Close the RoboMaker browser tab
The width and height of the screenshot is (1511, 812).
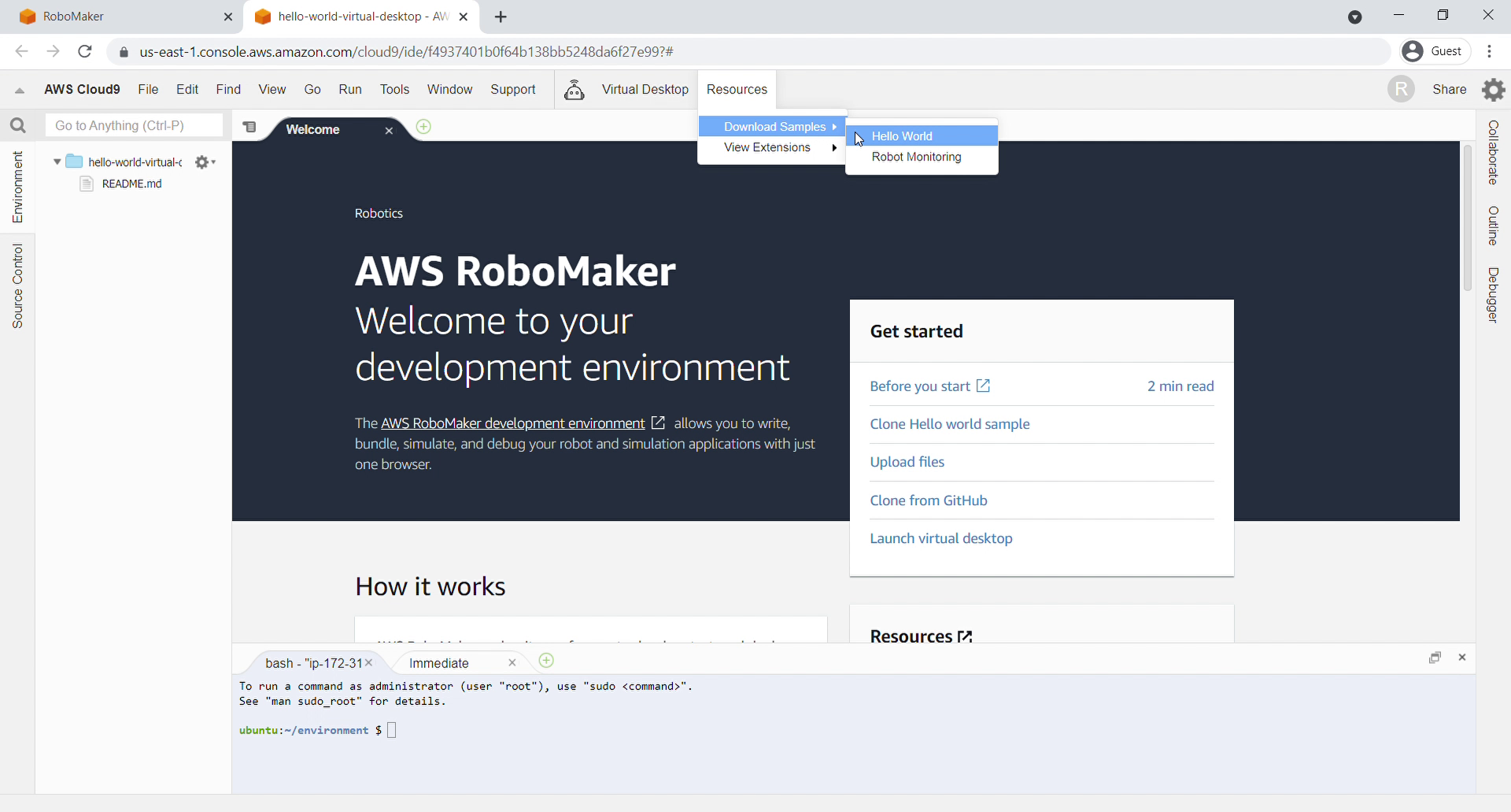pyautogui.click(x=228, y=17)
